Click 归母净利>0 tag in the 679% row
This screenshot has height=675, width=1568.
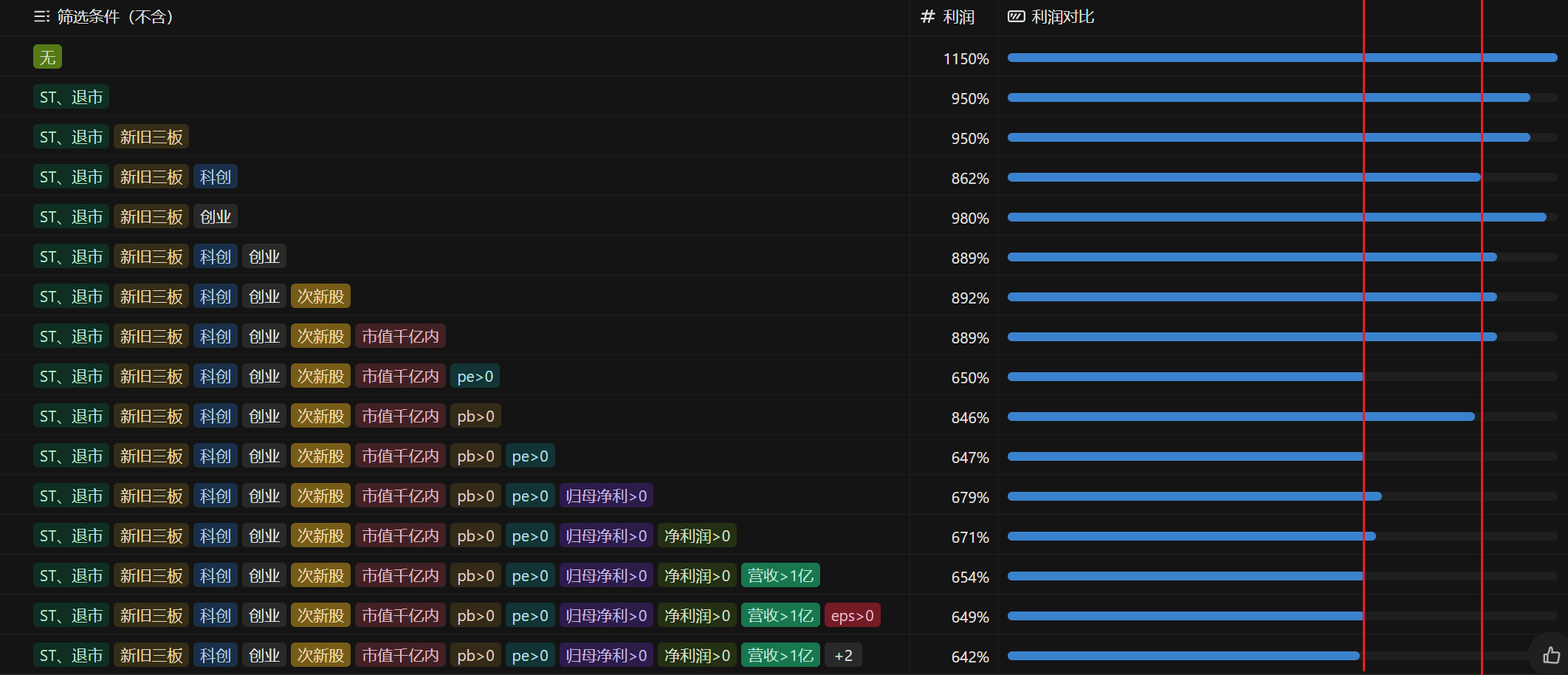click(606, 496)
